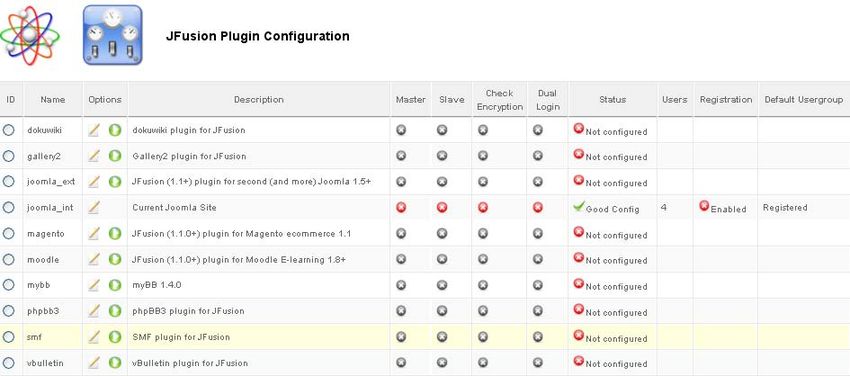Click the dokuwiki Not configured status icon
The height and width of the screenshot is (376, 850).
(578, 129)
